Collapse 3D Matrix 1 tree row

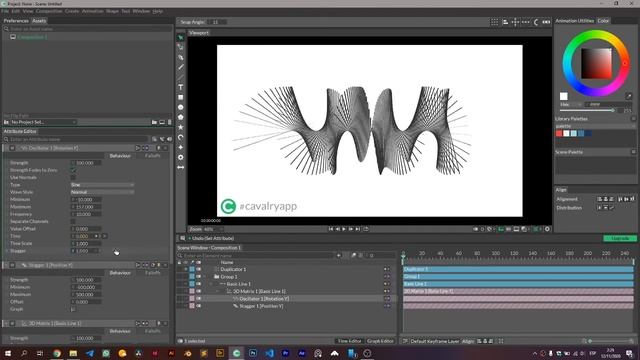(218, 291)
